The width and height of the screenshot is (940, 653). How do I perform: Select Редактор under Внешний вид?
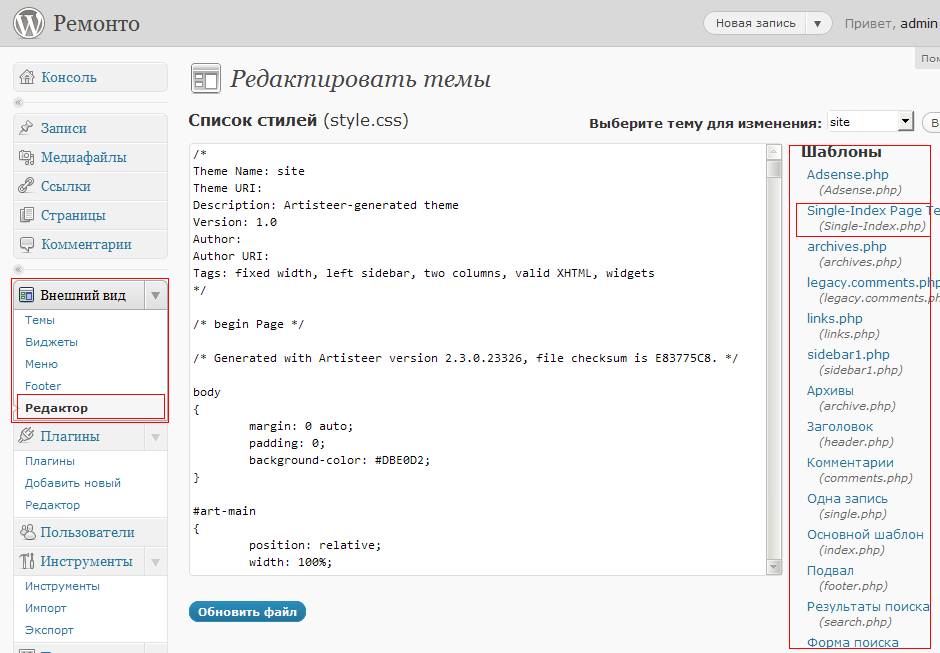pyautogui.click(x=56, y=408)
